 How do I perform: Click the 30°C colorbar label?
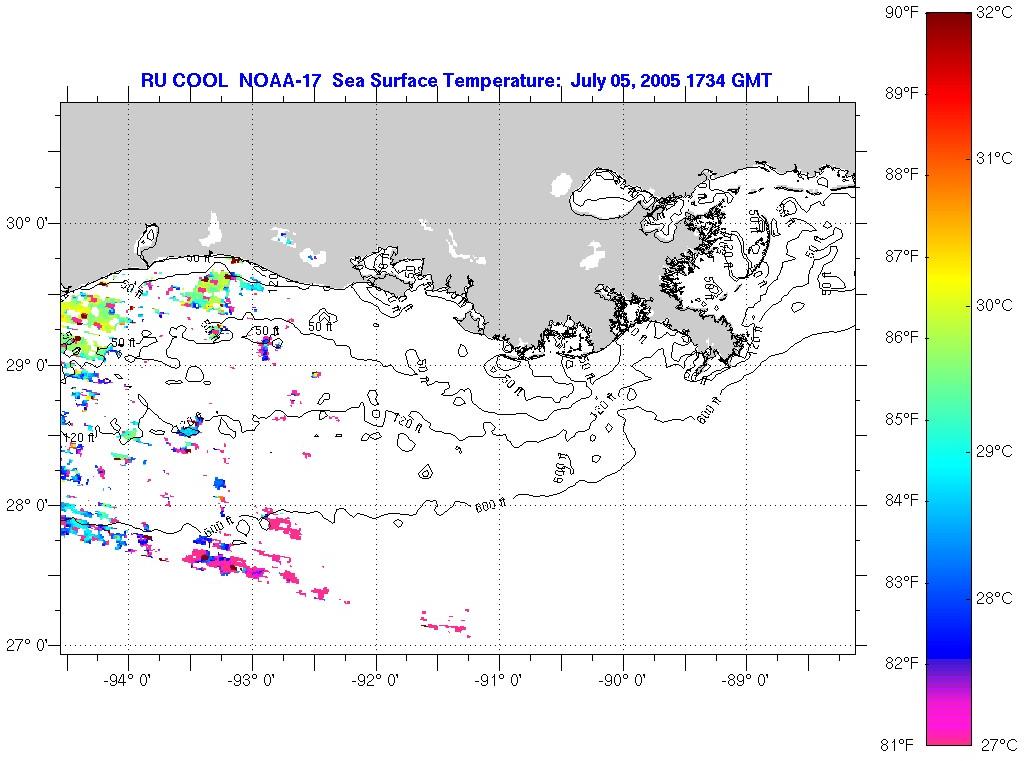click(995, 305)
